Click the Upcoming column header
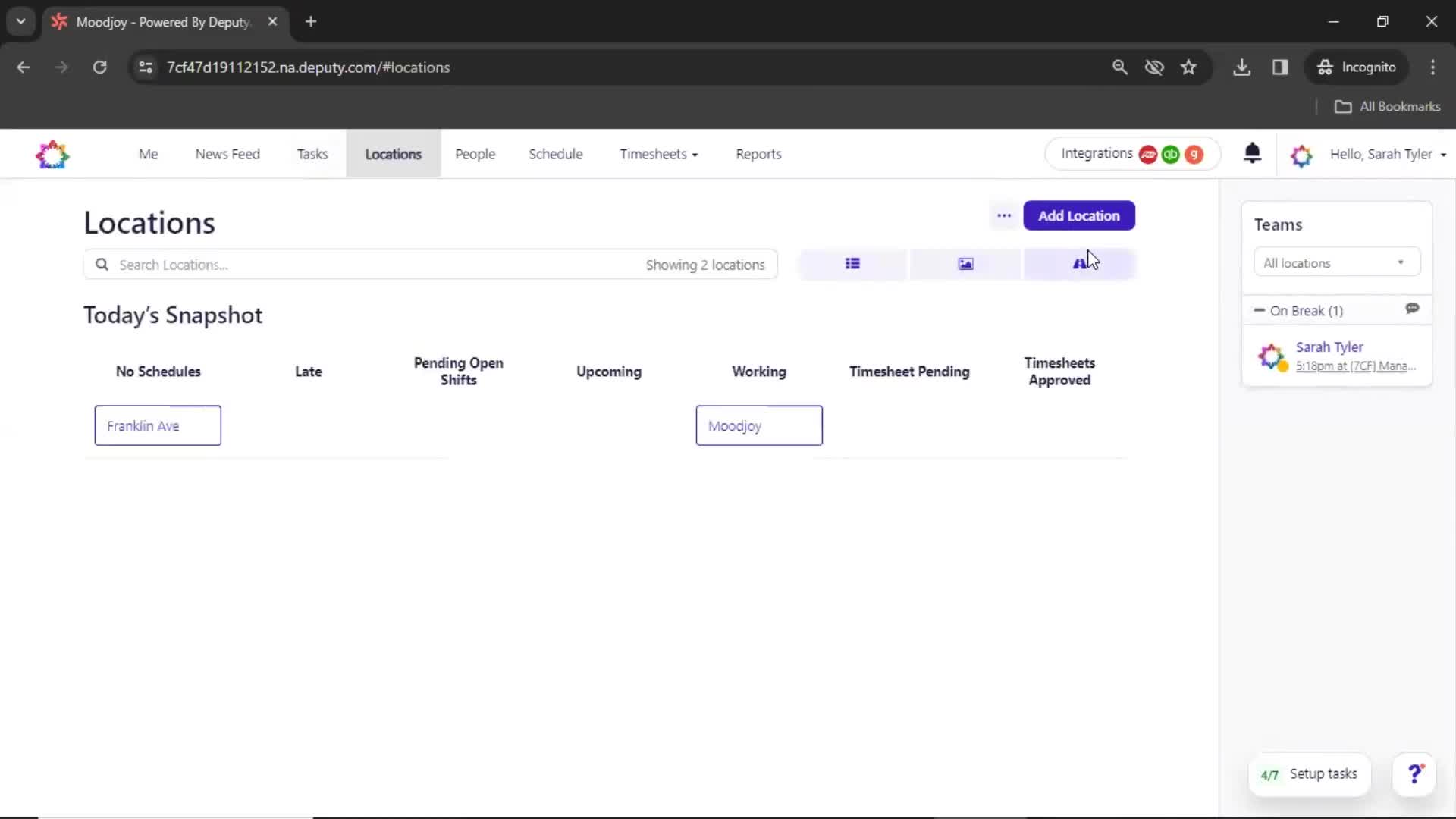The image size is (1456, 819). click(x=609, y=372)
